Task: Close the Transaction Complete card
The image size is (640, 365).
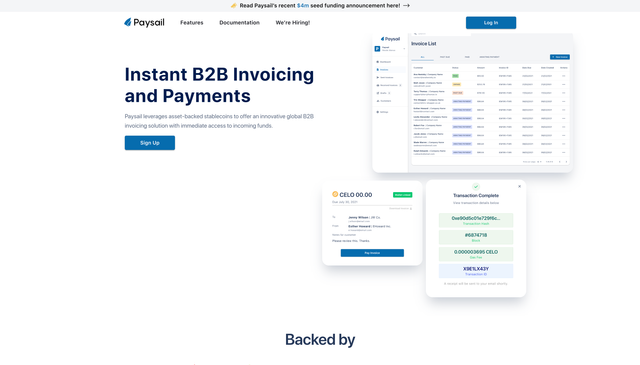Action: click(x=519, y=187)
